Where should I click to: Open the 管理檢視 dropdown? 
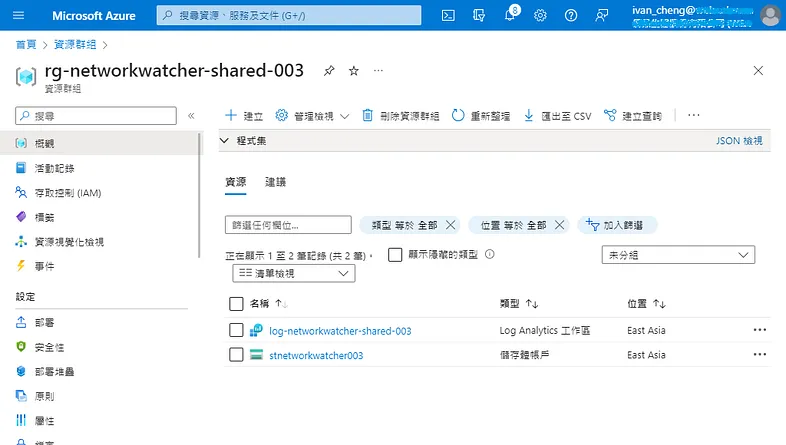(312, 116)
